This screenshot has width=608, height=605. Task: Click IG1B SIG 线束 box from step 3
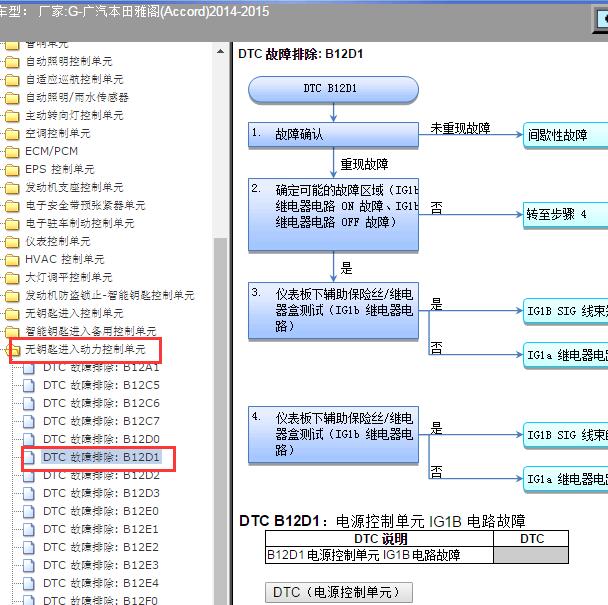[566, 311]
